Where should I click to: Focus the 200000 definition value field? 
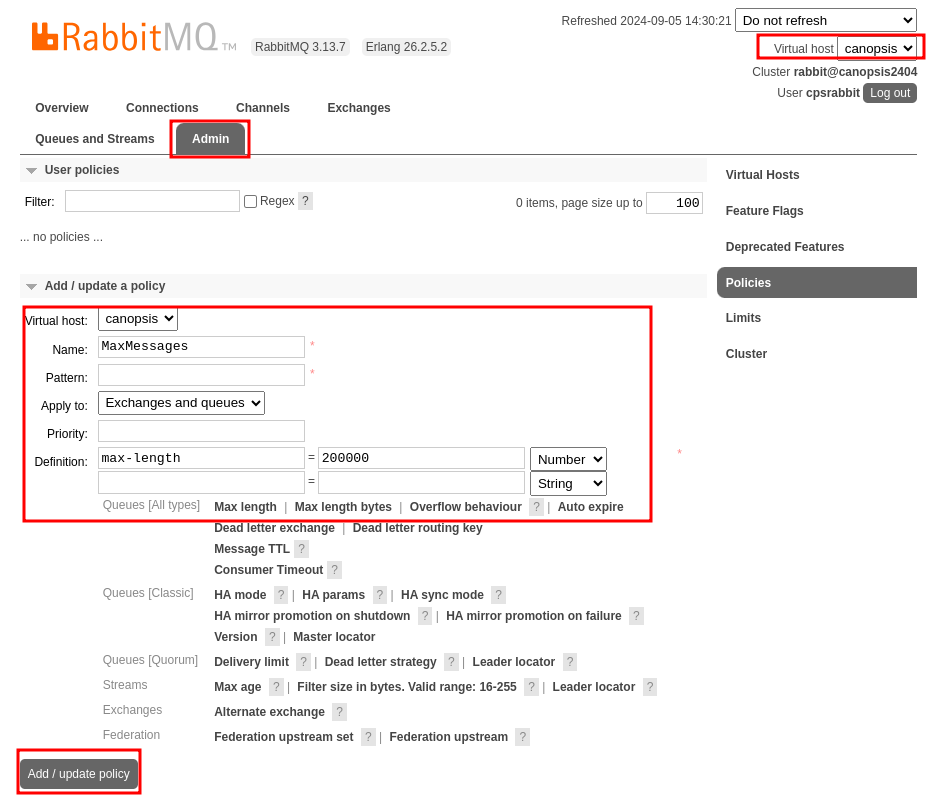(421, 459)
